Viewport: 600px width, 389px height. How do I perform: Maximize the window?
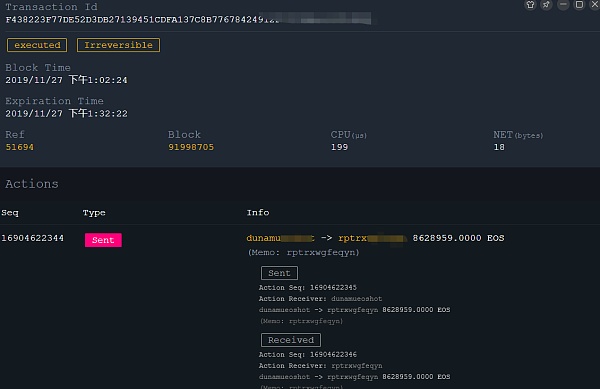point(579,5)
